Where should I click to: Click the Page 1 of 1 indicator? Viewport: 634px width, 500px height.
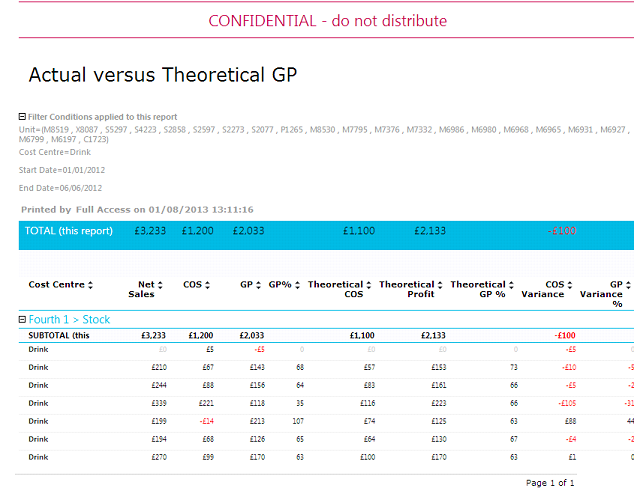click(x=549, y=483)
